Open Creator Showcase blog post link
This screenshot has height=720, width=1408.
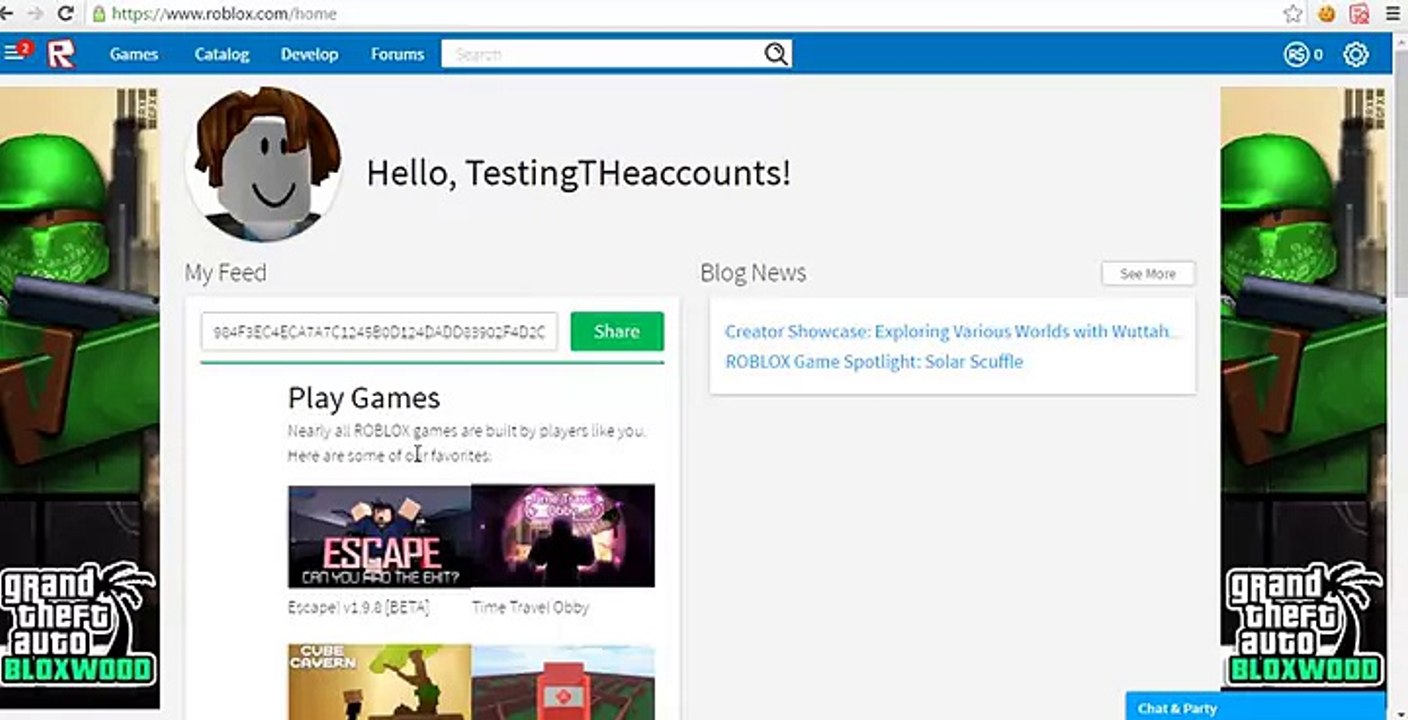[952, 331]
